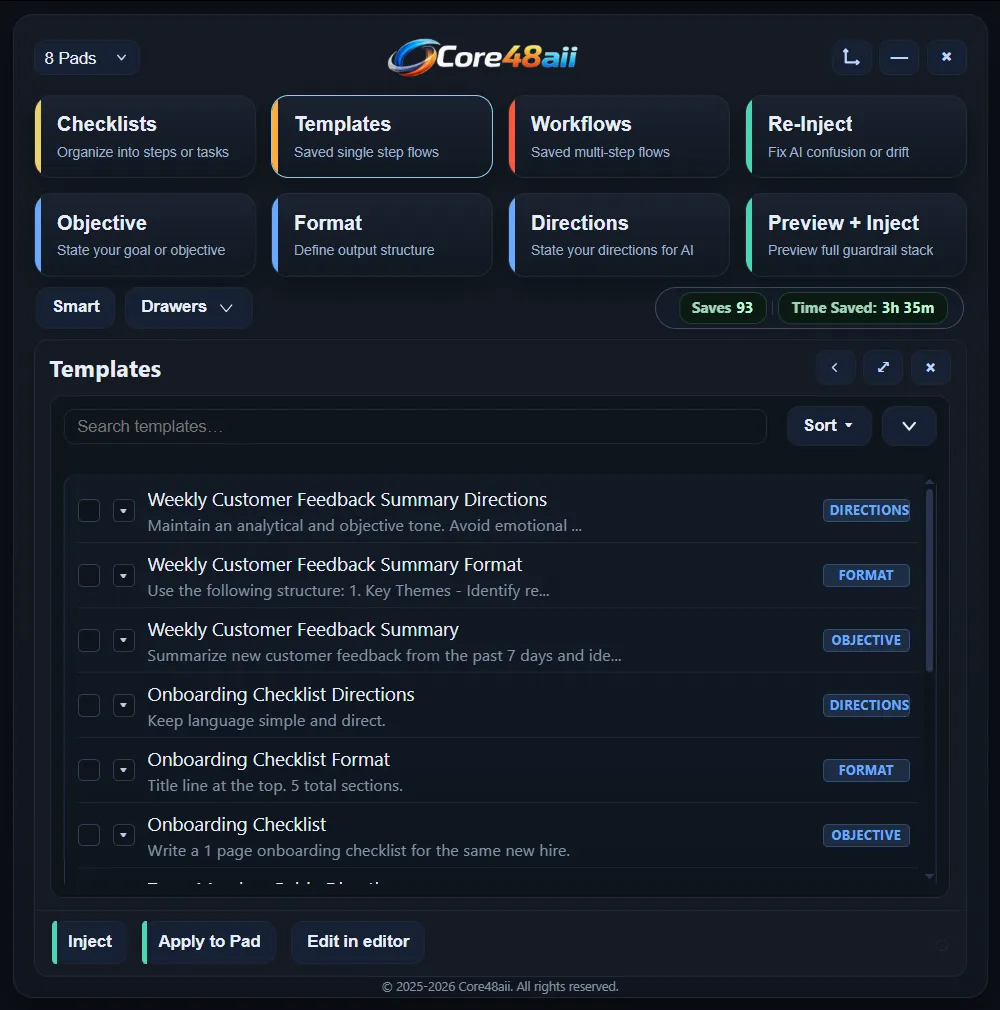Click the back arrow in Templates panel
Viewport: 1000px width, 1010px height.
(835, 367)
